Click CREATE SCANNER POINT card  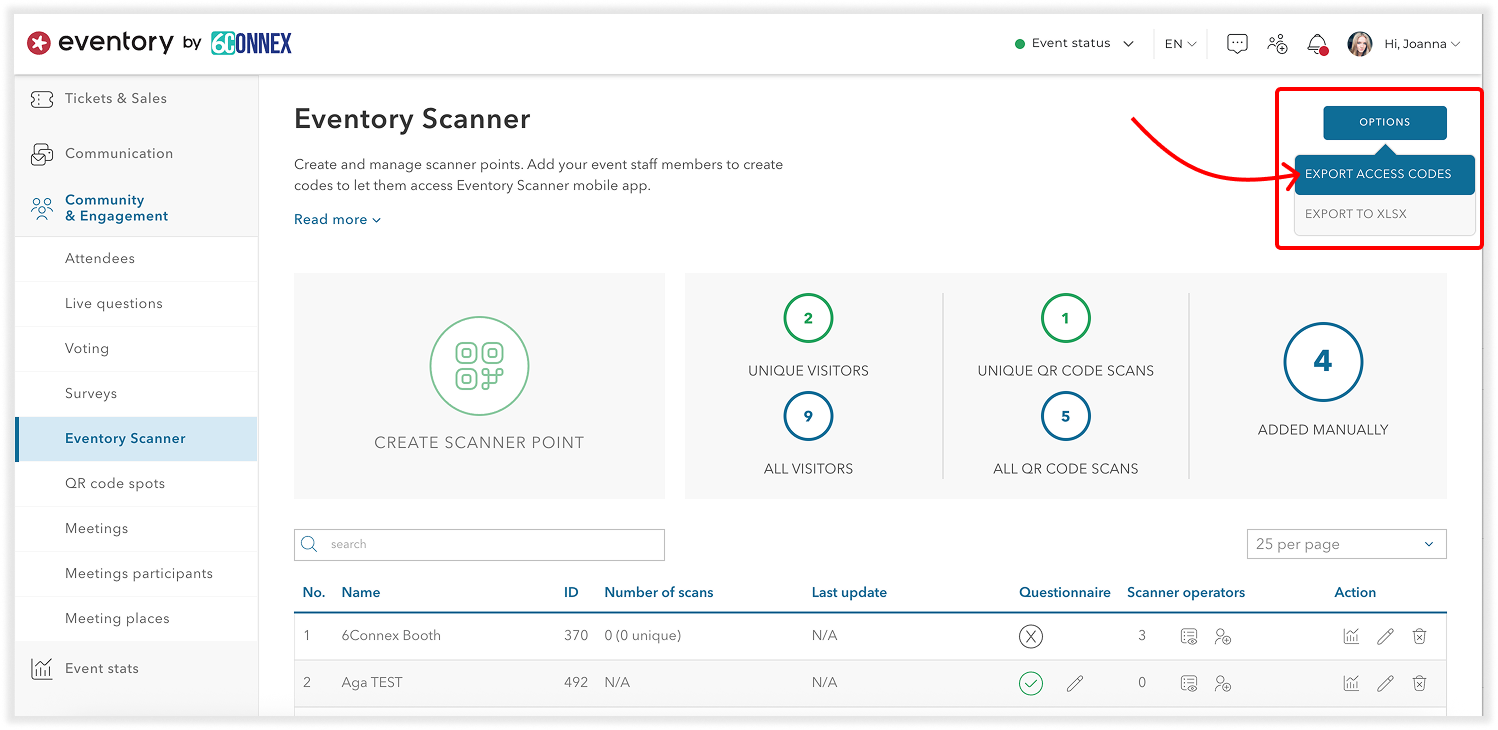pyautogui.click(x=479, y=386)
